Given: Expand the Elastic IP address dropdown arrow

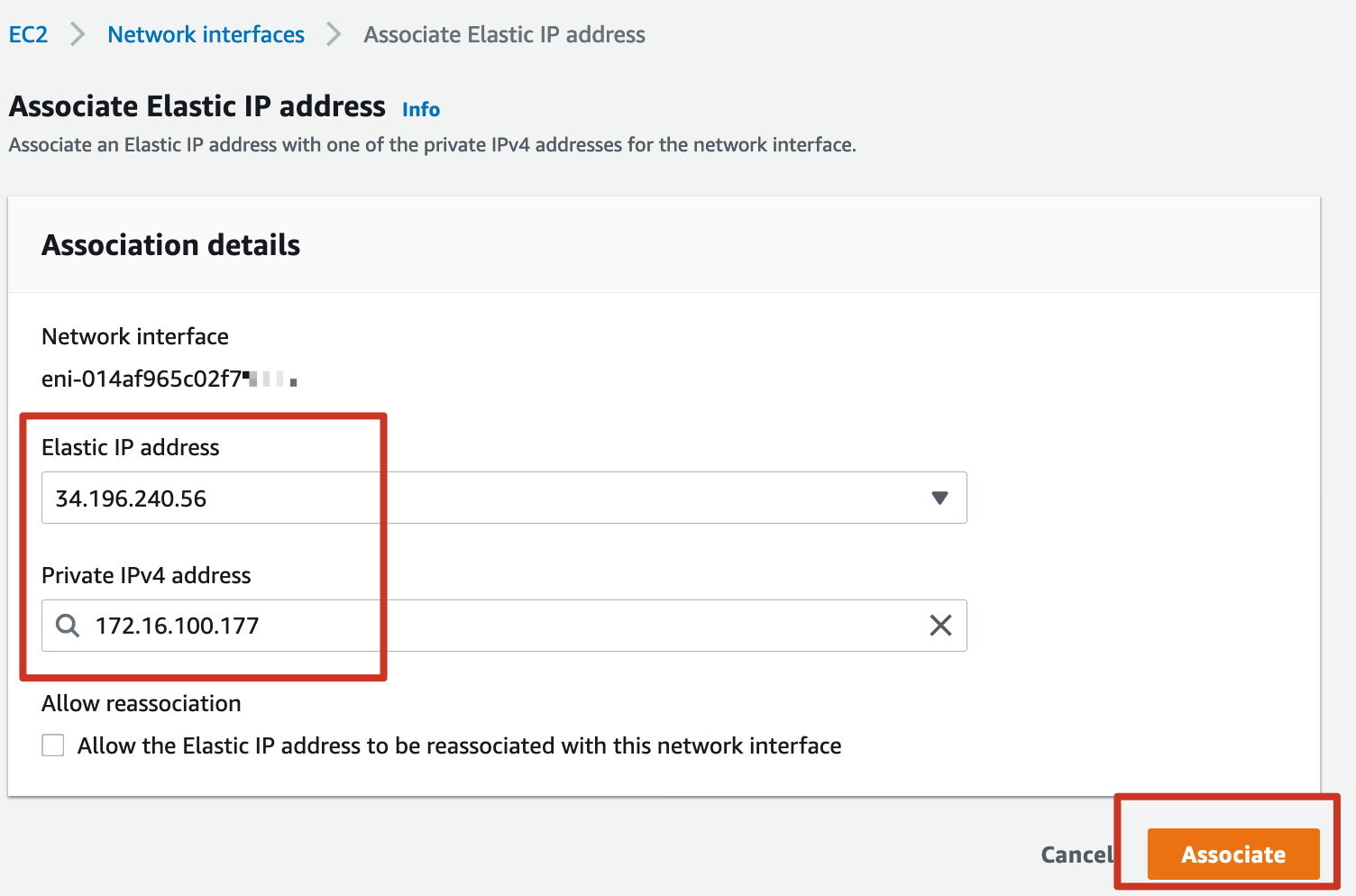Looking at the screenshot, I should 939,498.
